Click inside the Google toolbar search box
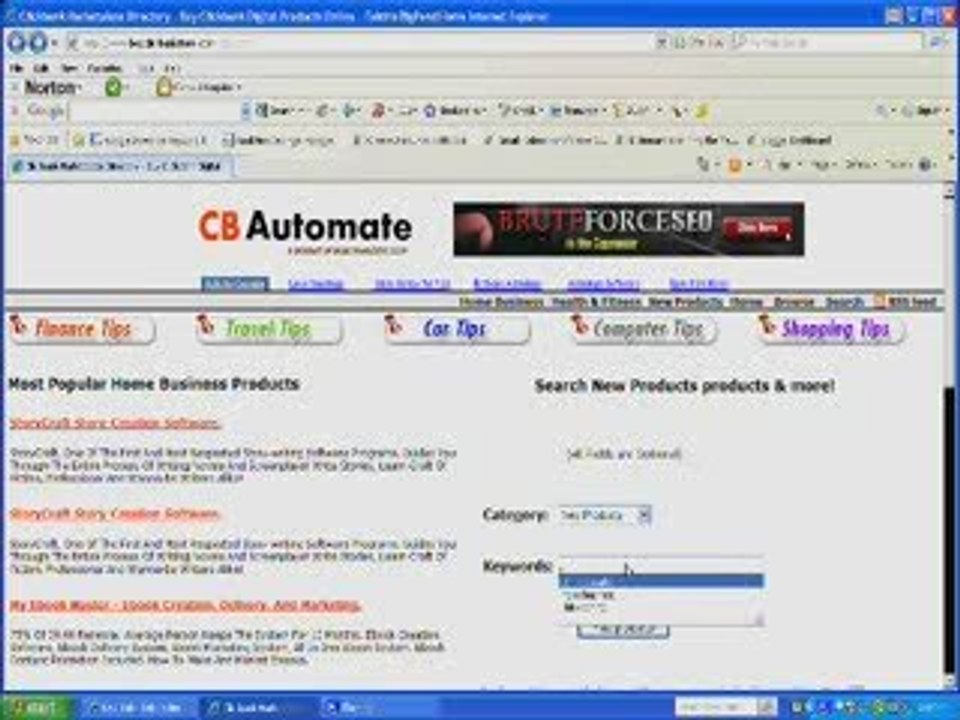 coord(157,111)
